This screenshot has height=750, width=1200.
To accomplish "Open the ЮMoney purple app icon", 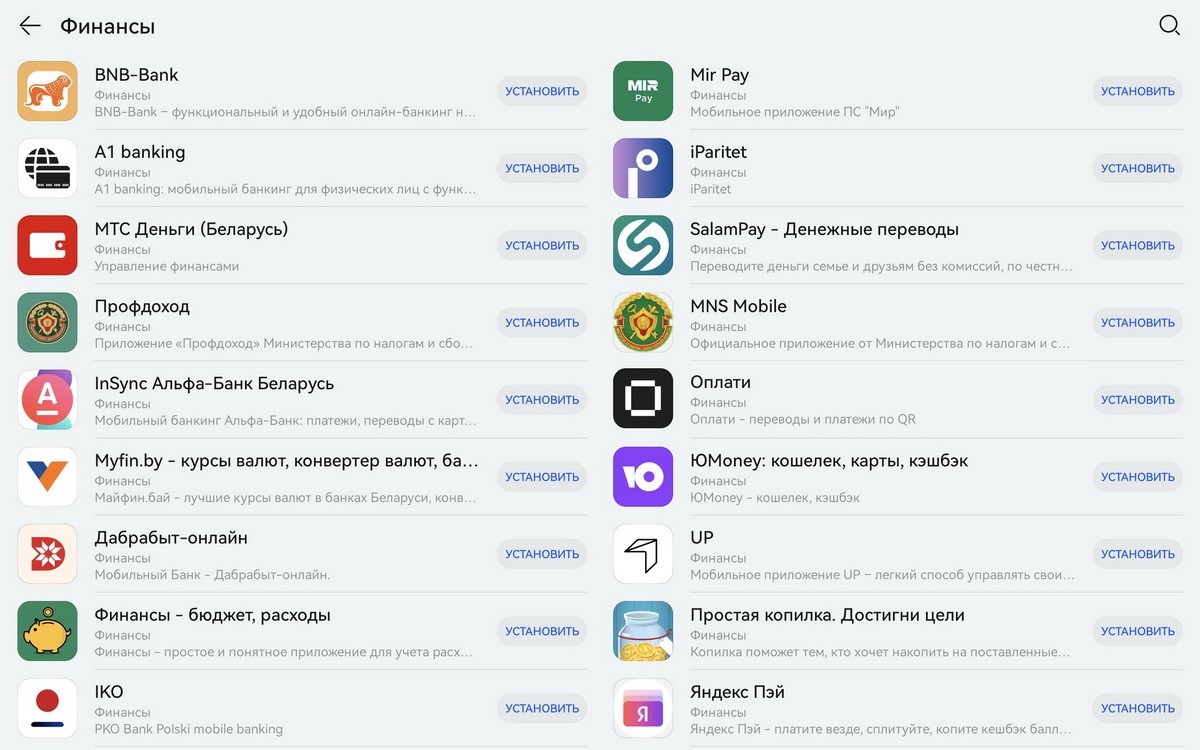I will coord(643,477).
